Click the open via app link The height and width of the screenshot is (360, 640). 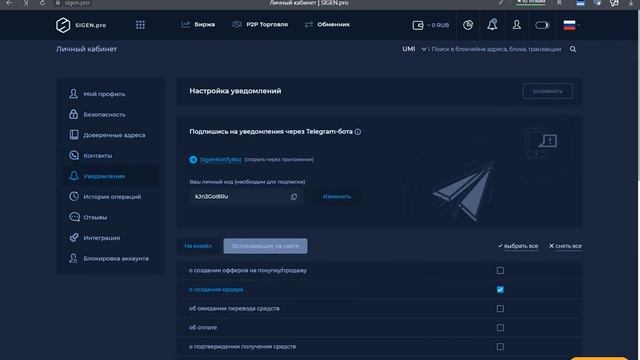coord(279,160)
